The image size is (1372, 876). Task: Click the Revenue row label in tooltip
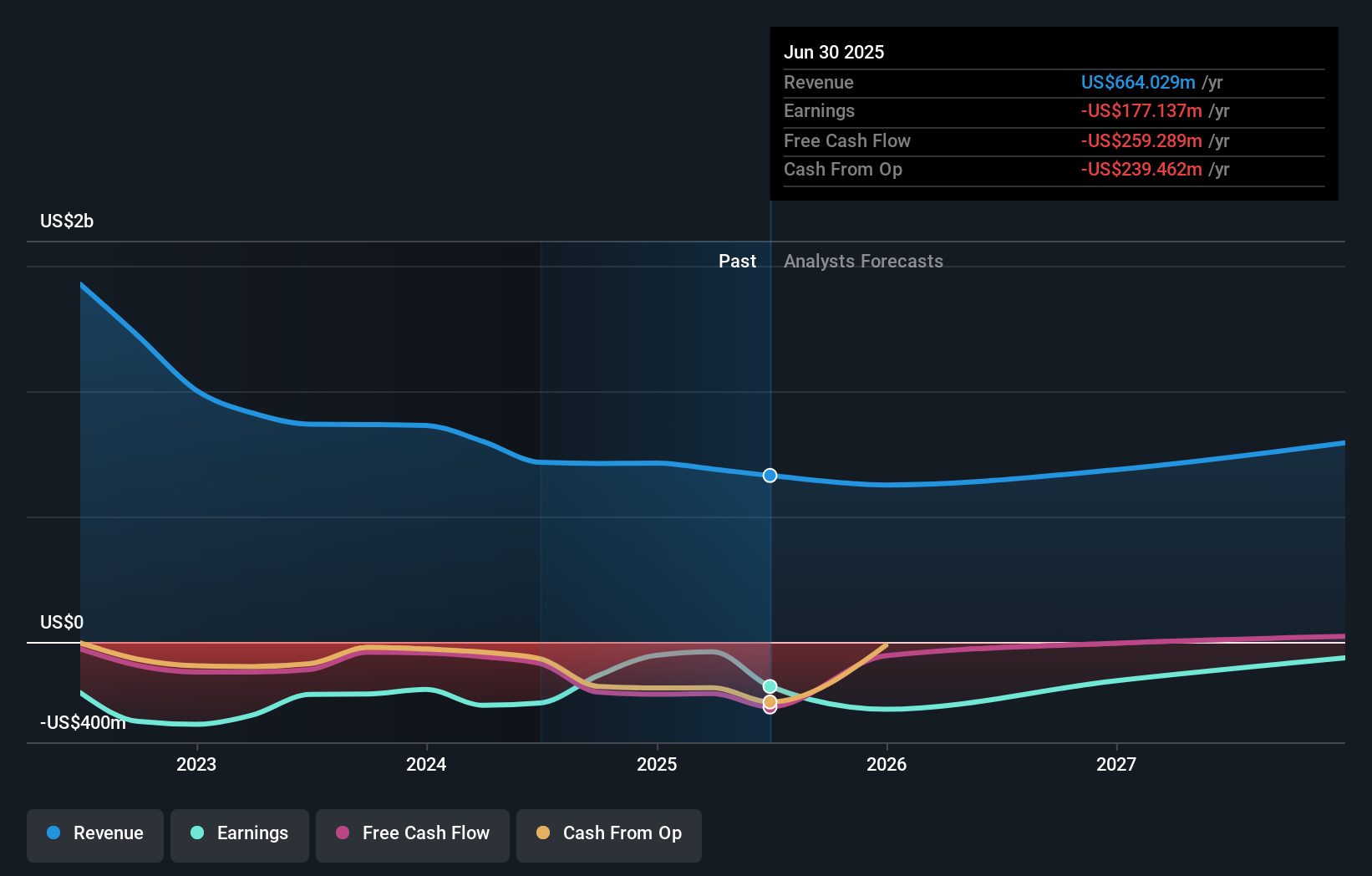click(x=819, y=83)
